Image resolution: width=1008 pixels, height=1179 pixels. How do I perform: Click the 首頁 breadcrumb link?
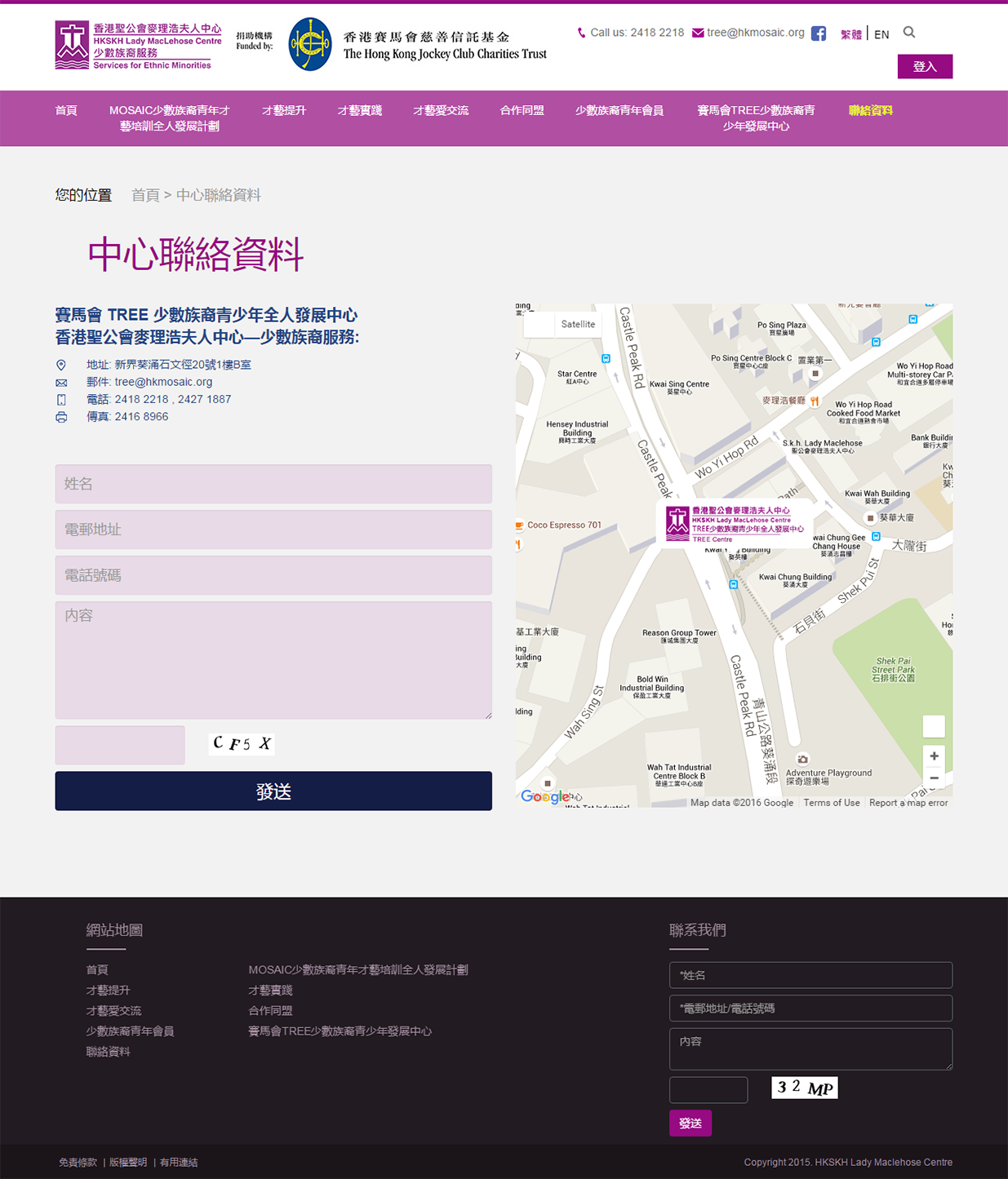(145, 195)
